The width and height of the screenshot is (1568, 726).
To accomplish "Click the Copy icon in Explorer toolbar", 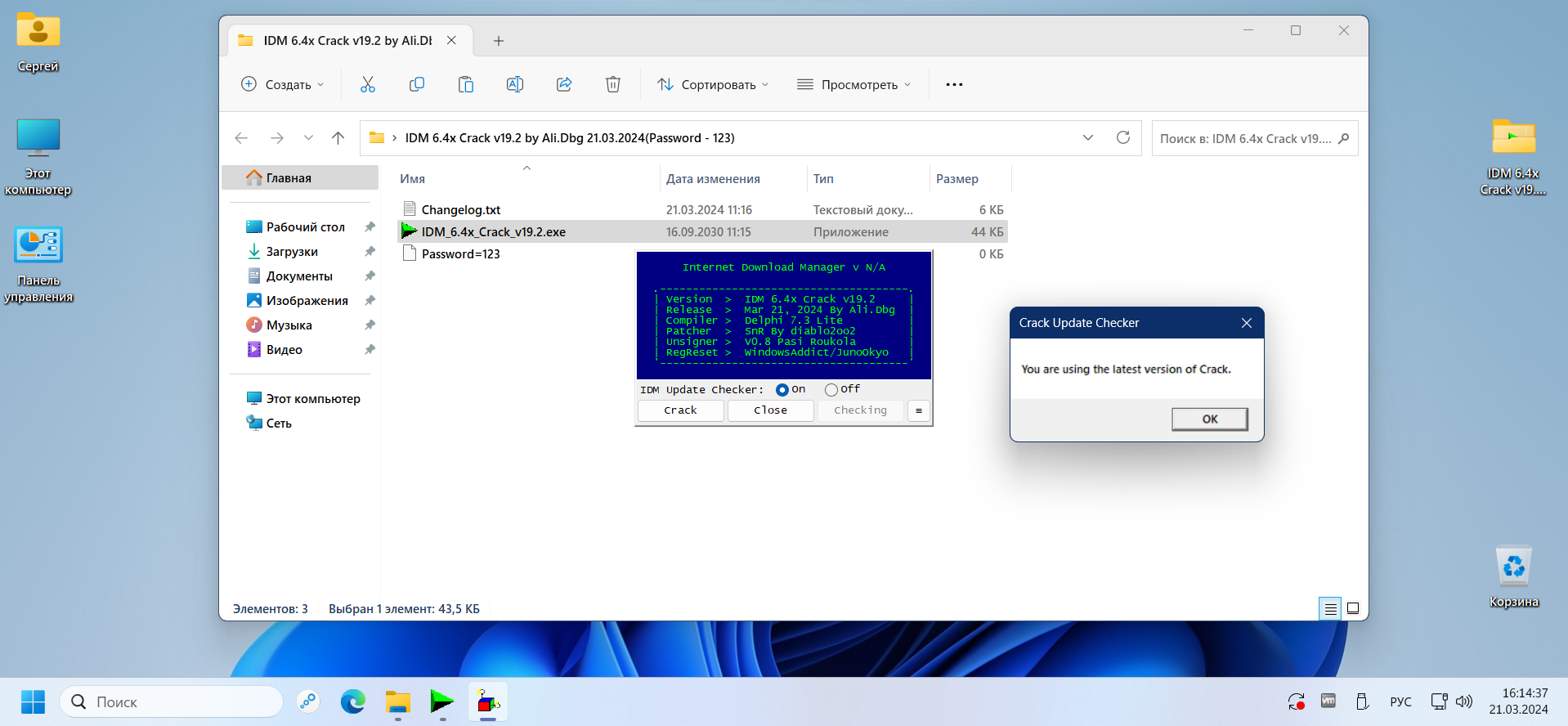I will coord(417,84).
